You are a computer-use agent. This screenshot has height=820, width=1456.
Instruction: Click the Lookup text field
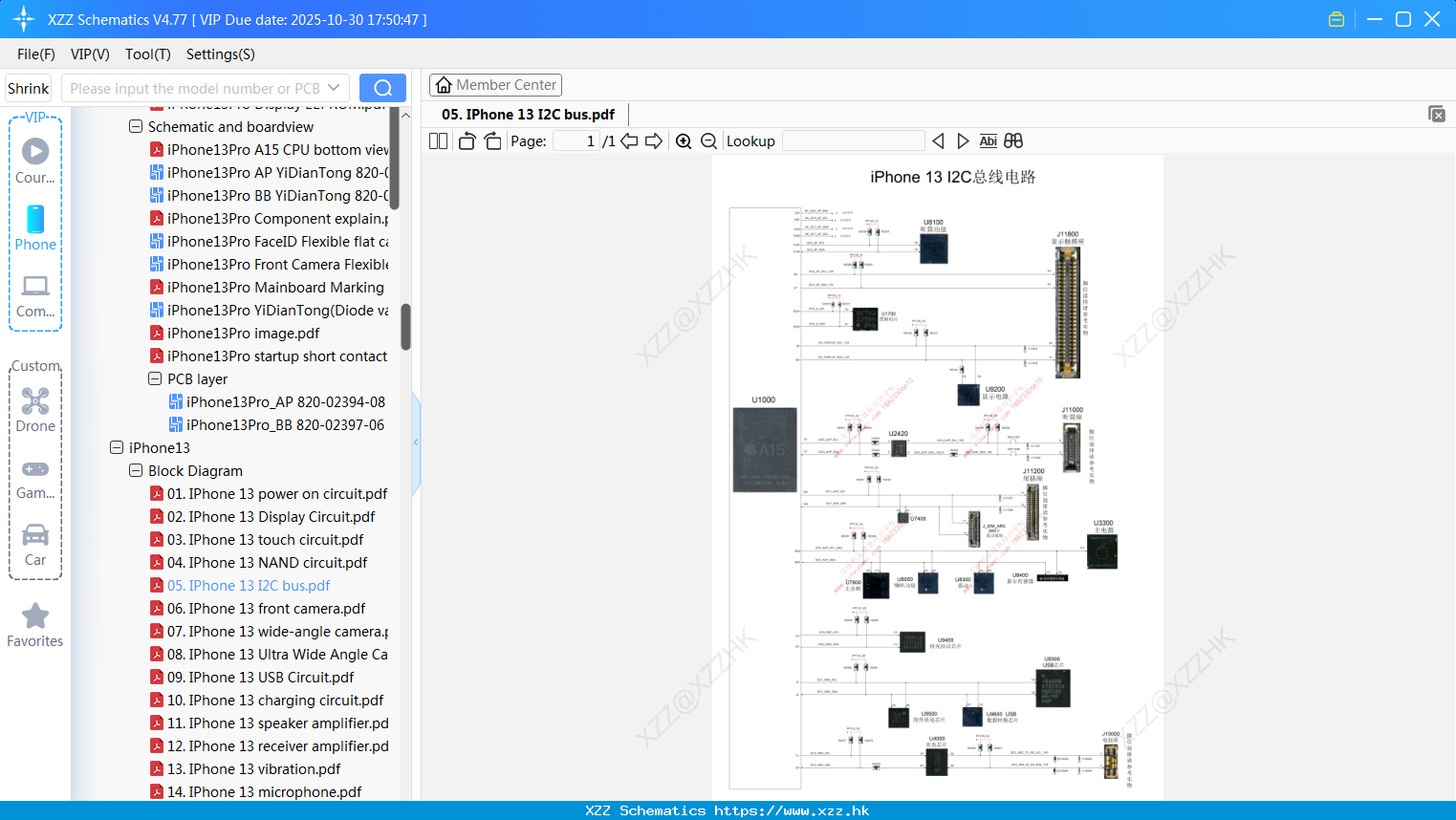coord(853,140)
